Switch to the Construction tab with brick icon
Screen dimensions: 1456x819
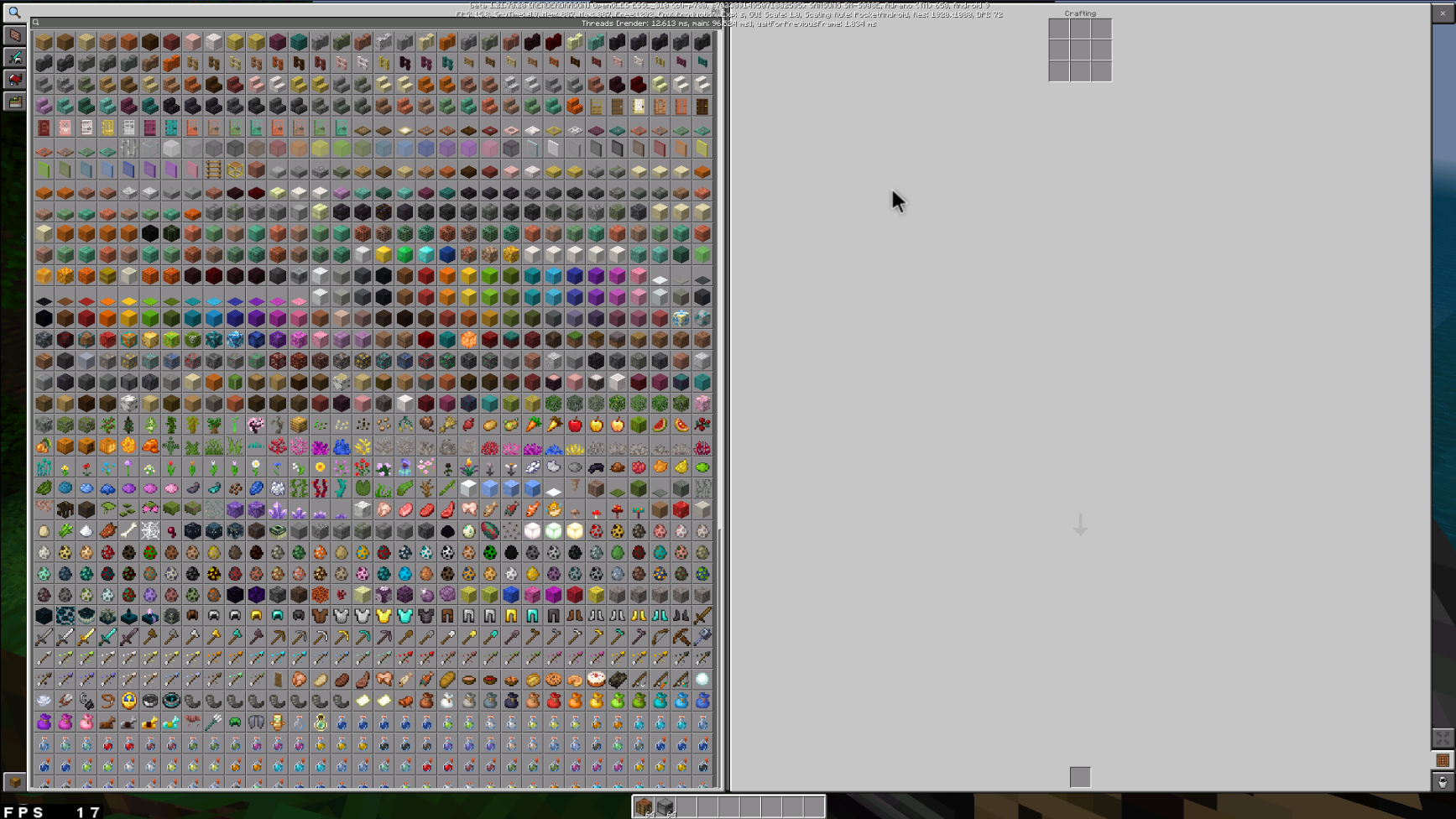14,35
